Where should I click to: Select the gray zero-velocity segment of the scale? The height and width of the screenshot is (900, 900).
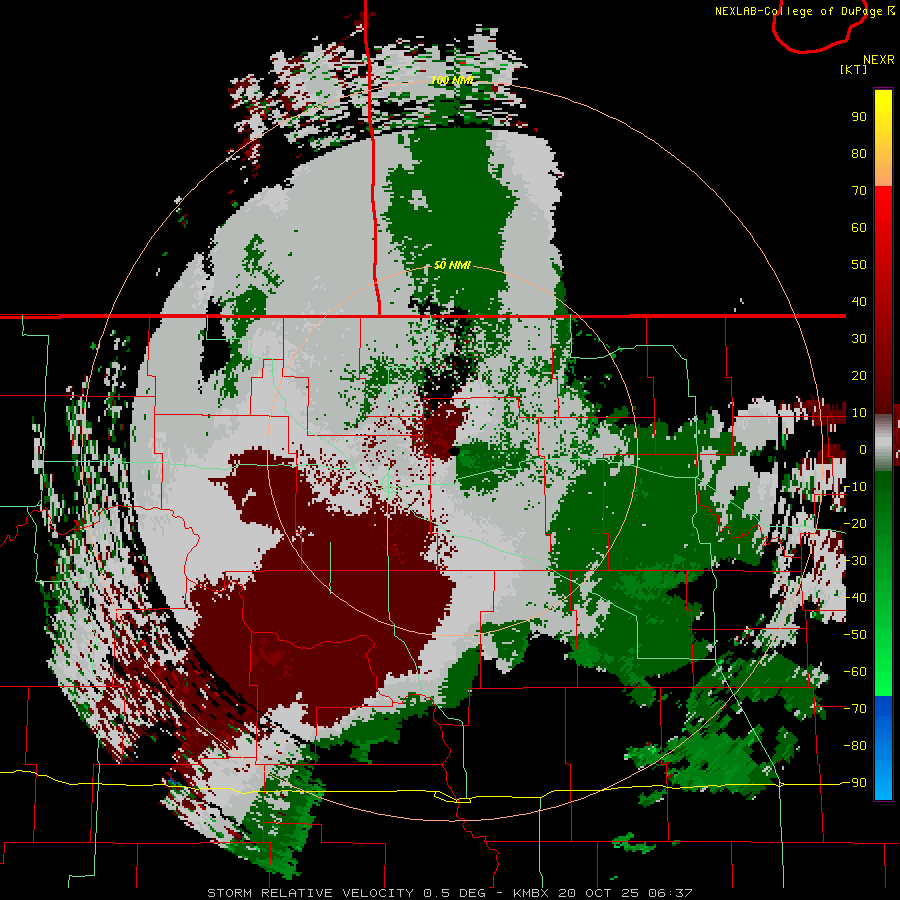883,442
